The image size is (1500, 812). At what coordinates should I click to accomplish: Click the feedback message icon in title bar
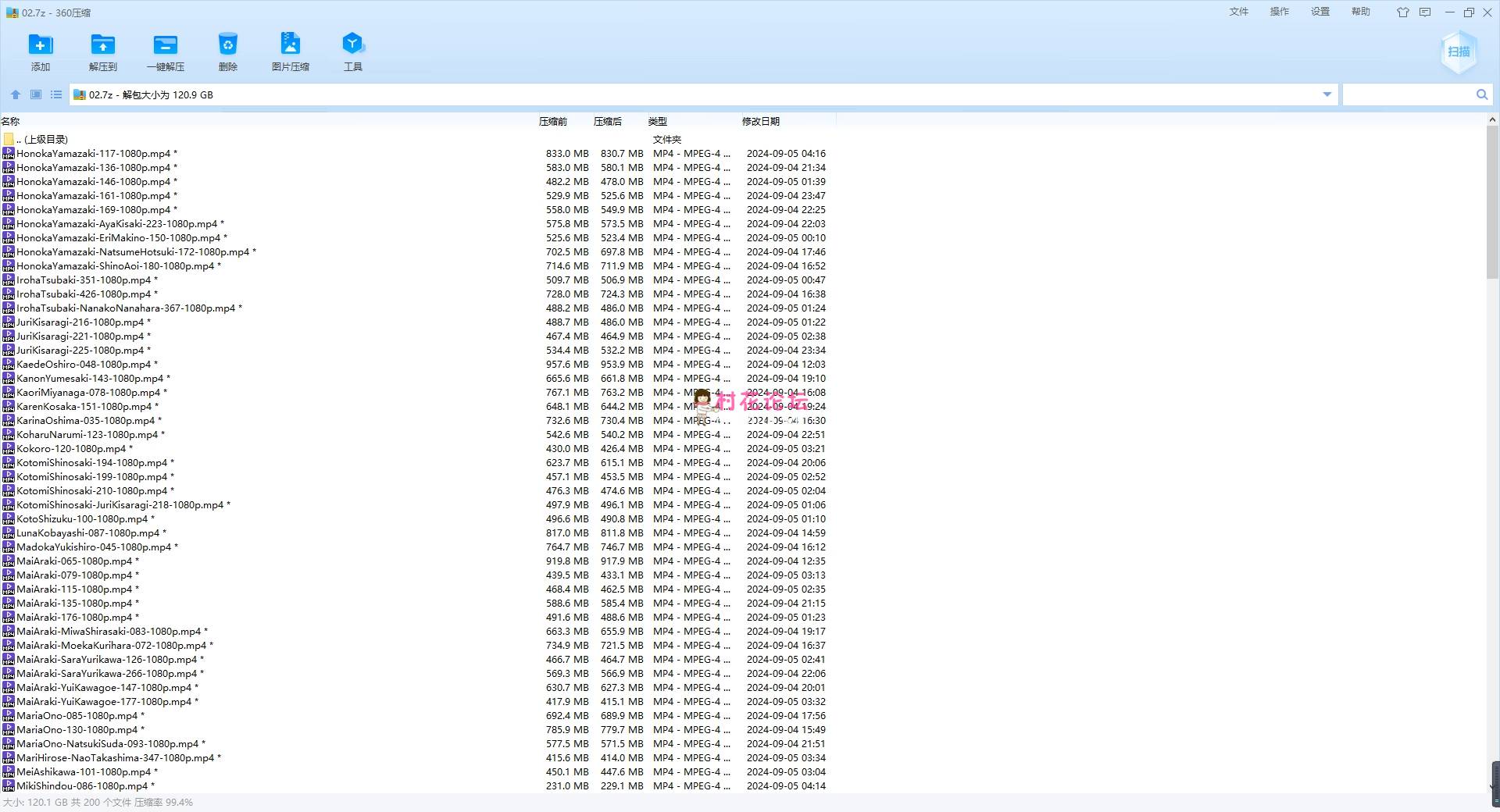point(1425,12)
